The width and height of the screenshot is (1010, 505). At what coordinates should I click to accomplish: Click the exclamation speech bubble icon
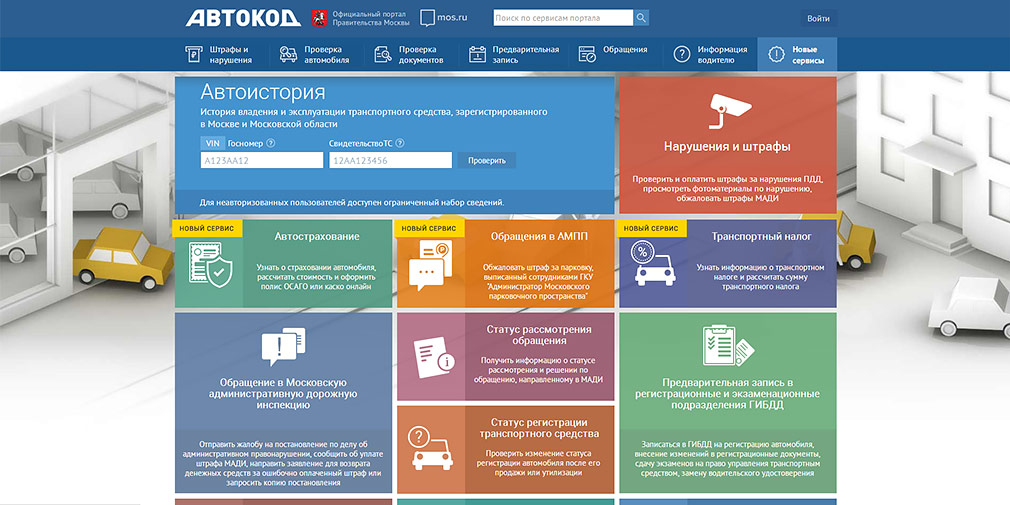point(283,346)
